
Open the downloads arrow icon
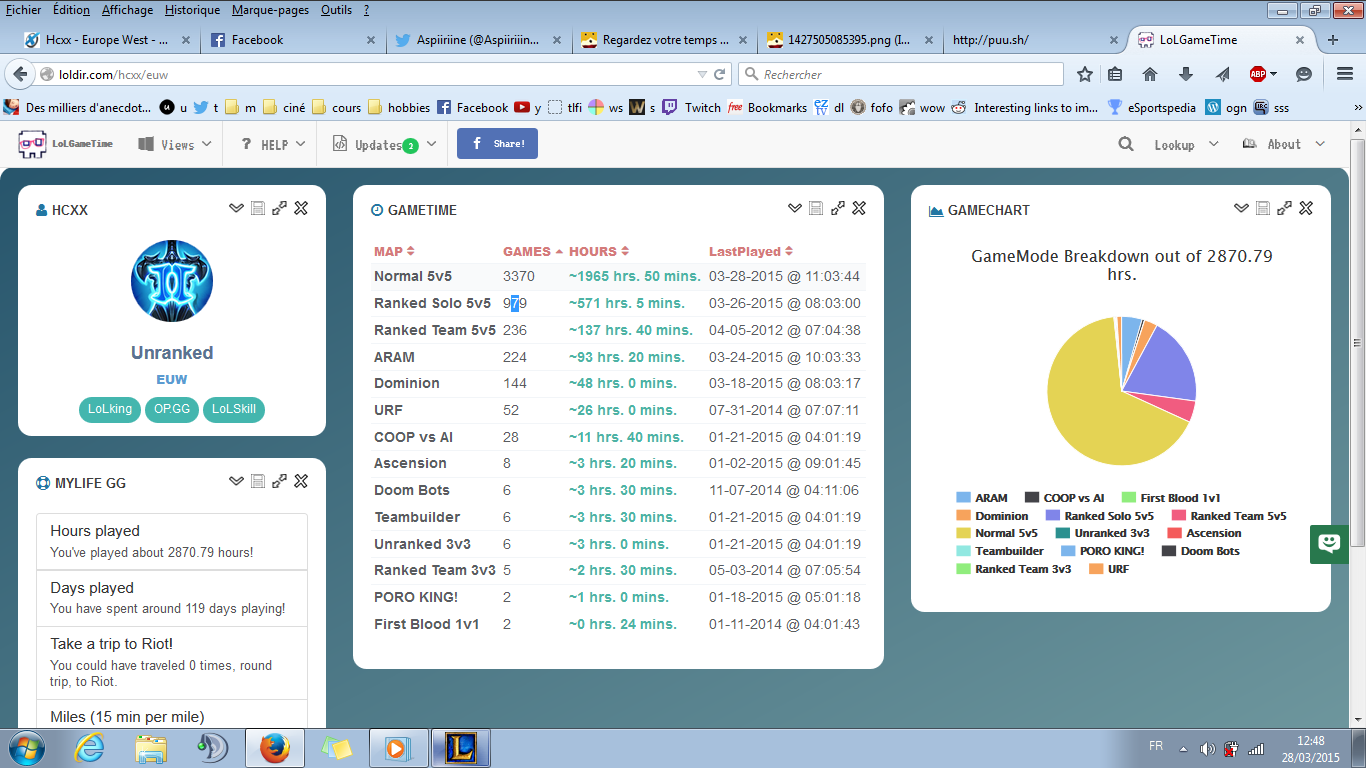click(x=1186, y=74)
